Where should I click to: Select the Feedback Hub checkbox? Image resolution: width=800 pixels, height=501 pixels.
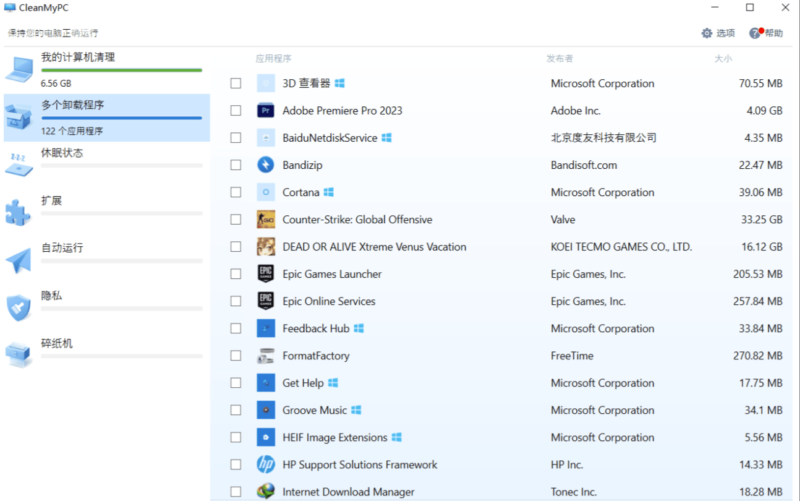click(236, 328)
